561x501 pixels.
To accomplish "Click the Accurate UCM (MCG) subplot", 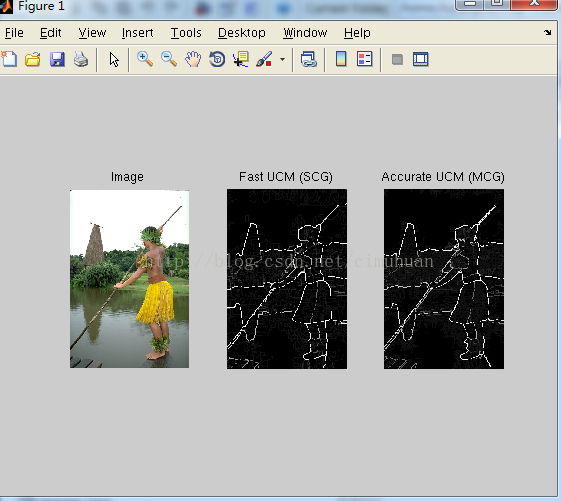I will [x=444, y=279].
